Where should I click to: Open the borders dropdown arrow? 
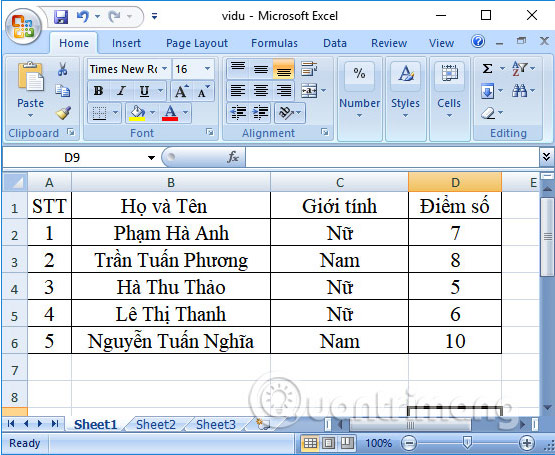click(x=115, y=113)
